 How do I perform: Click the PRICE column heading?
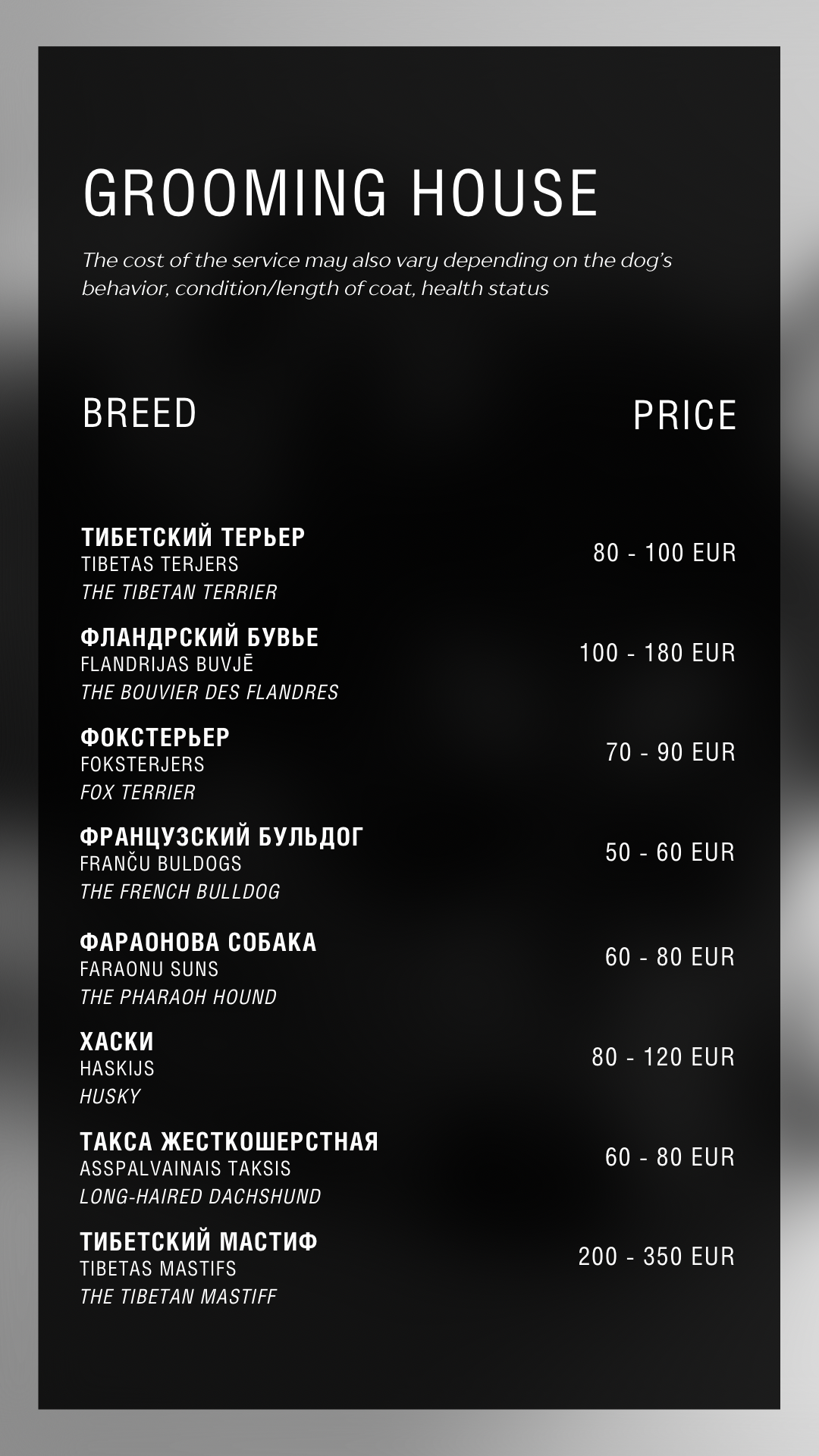(684, 416)
